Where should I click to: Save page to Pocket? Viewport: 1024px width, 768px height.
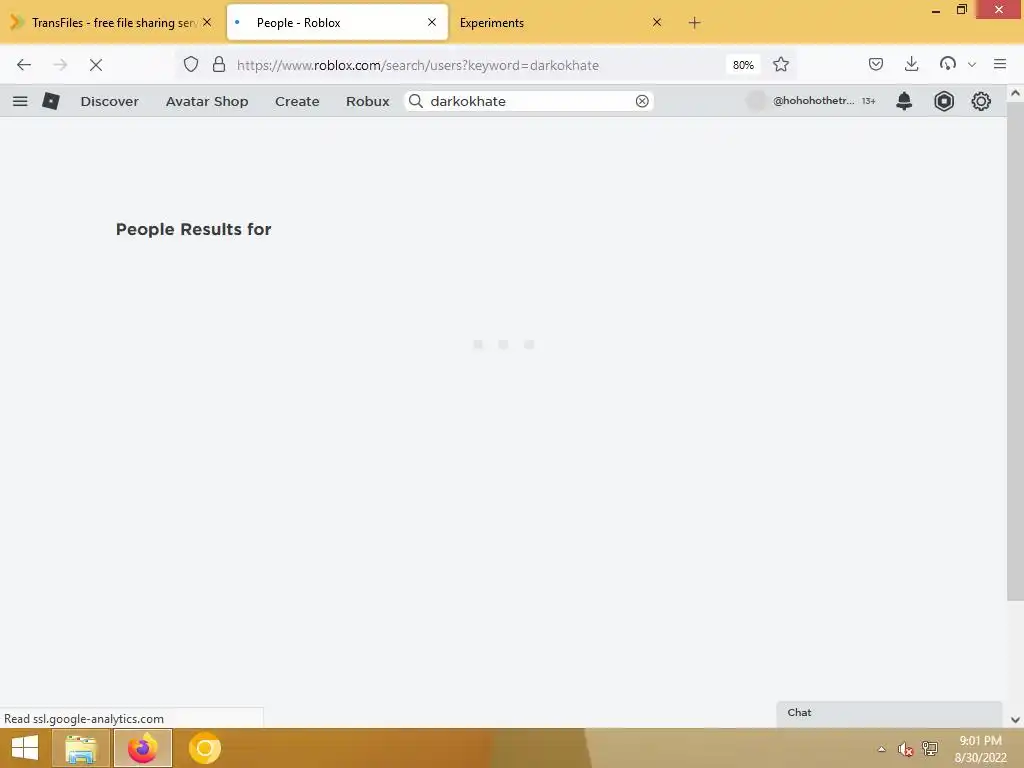pos(876,64)
